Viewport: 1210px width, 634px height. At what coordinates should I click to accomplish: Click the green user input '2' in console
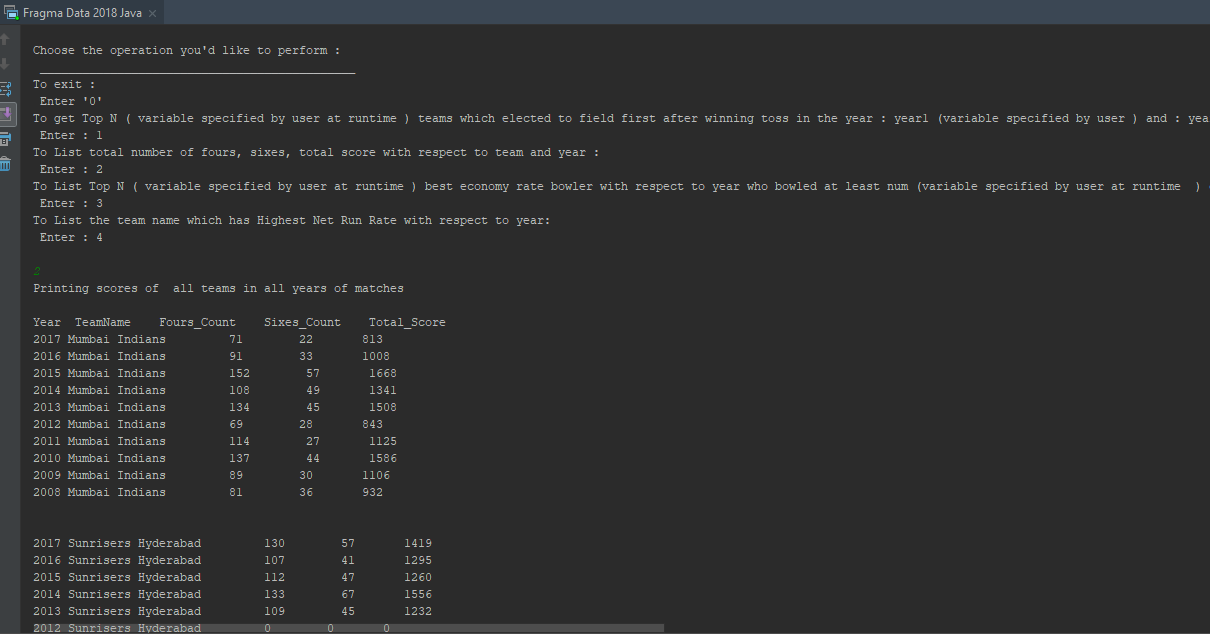click(37, 271)
